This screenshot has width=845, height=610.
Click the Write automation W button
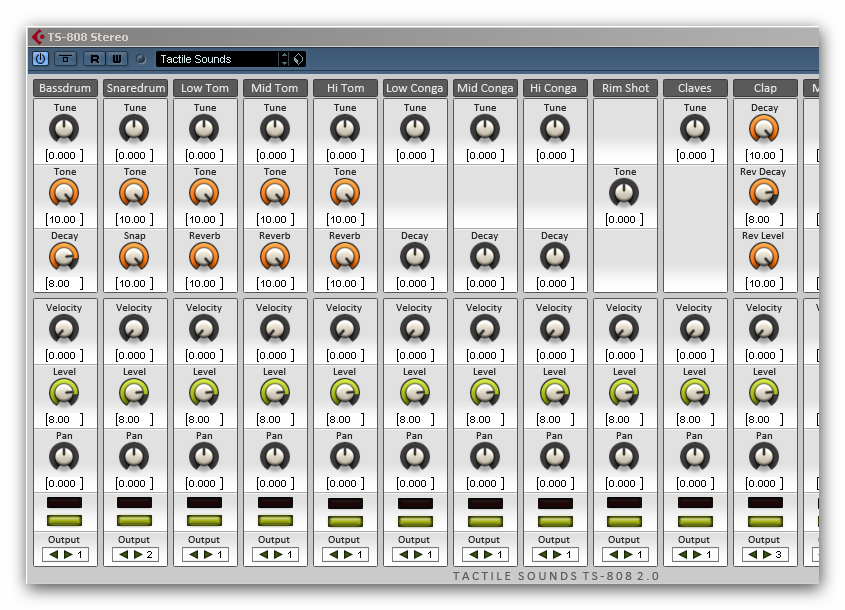(116, 59)
